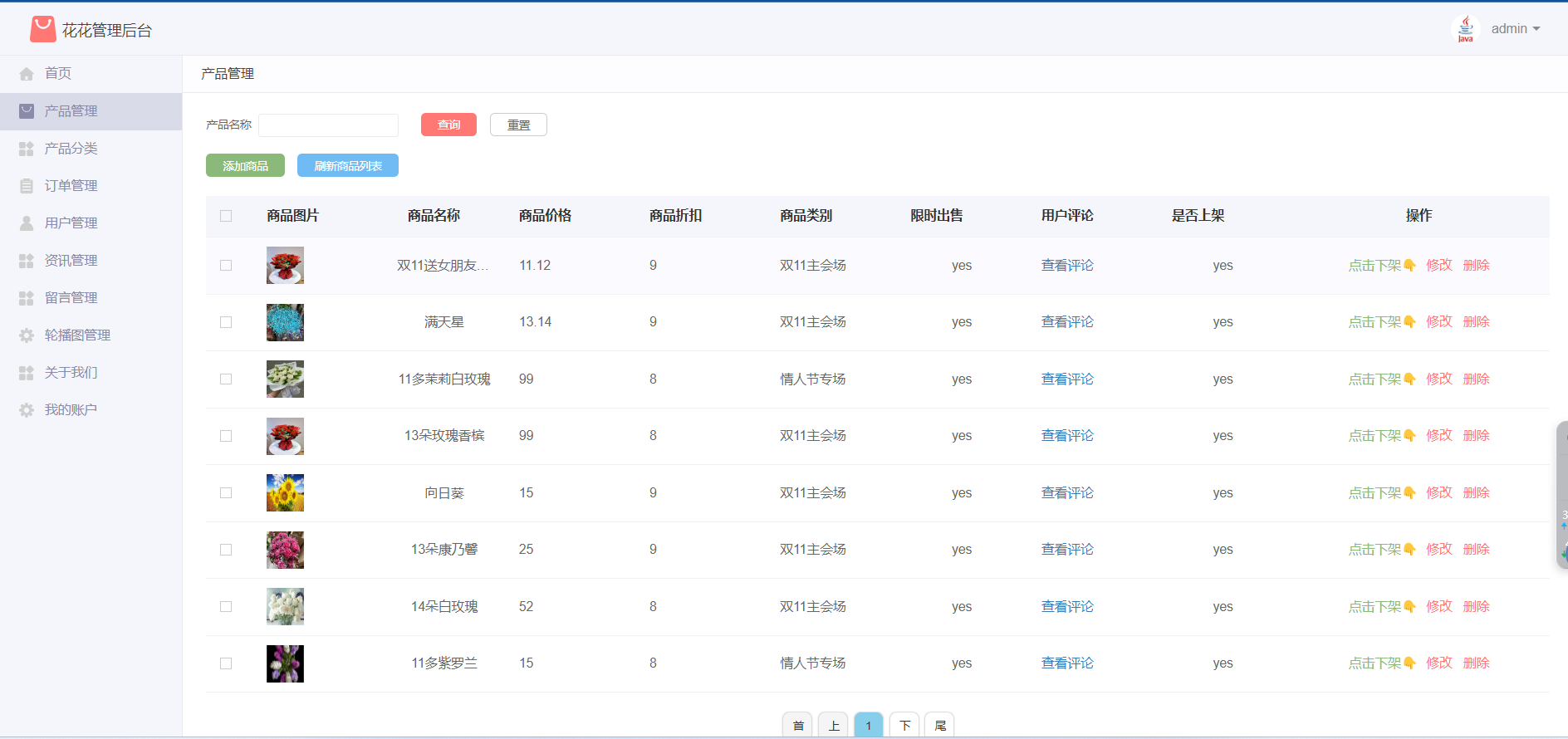This screenshot has width=1568, height=739.
Task: Click the green 添加商品 button
Action: coord(245,165)
